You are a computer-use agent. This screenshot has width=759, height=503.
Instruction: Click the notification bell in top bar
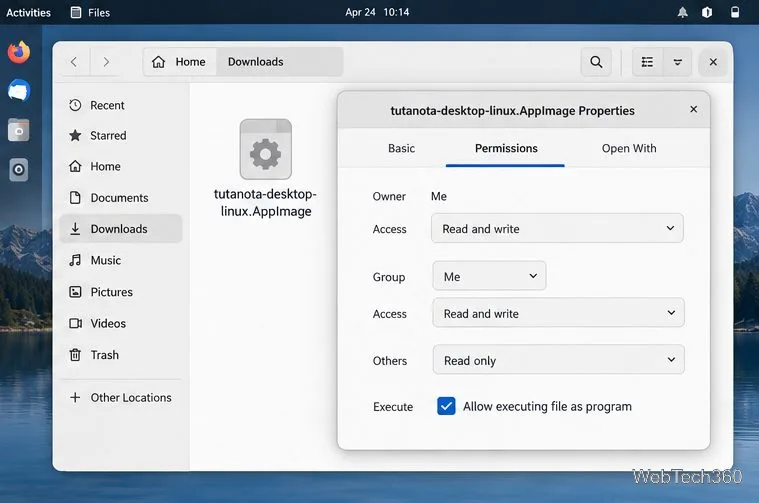683,13
